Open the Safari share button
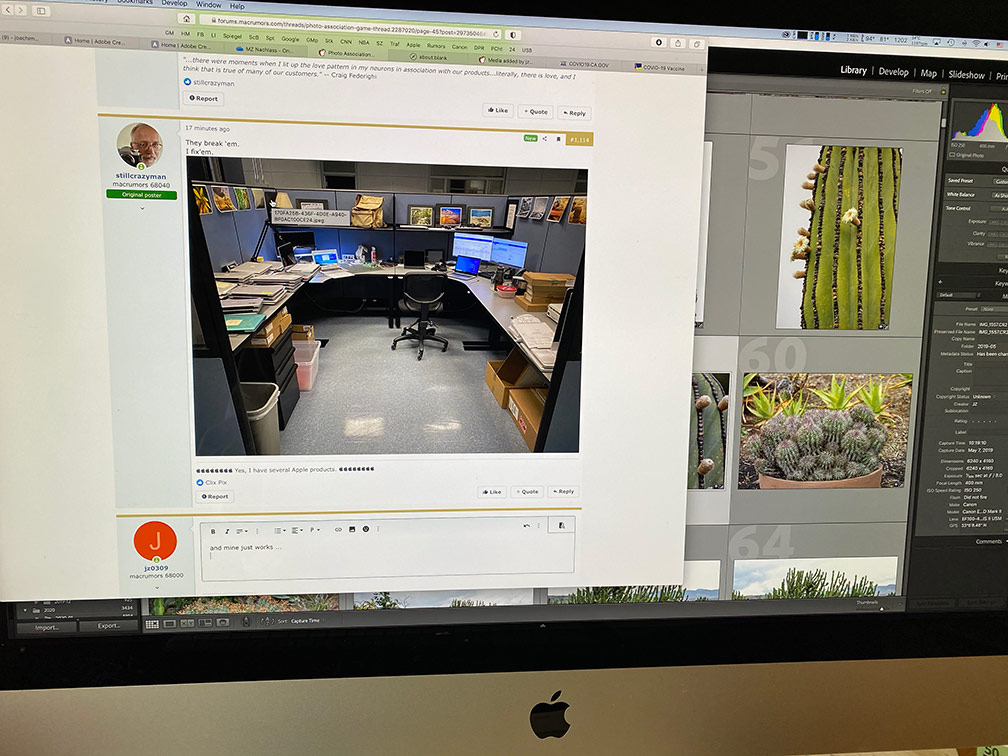The width and height of the screenshot is (1008, 756). coord(678,43)
